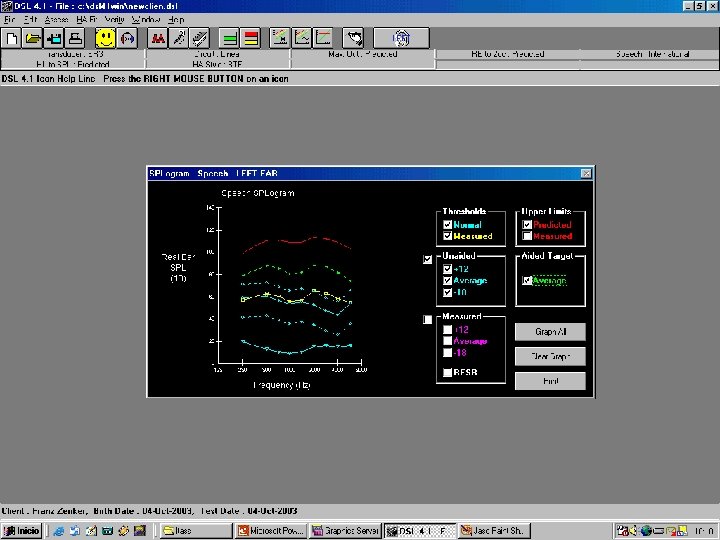
Task: Click the Inicio start button
Action: (x=22, y=530)
